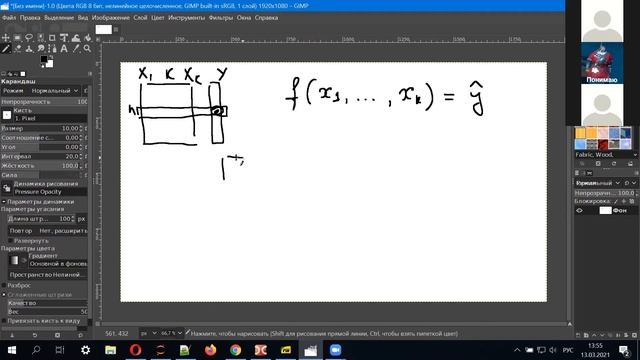Select the Move tool in toolbox
This screenshot has height=360, width=640.
coord(6,38)
